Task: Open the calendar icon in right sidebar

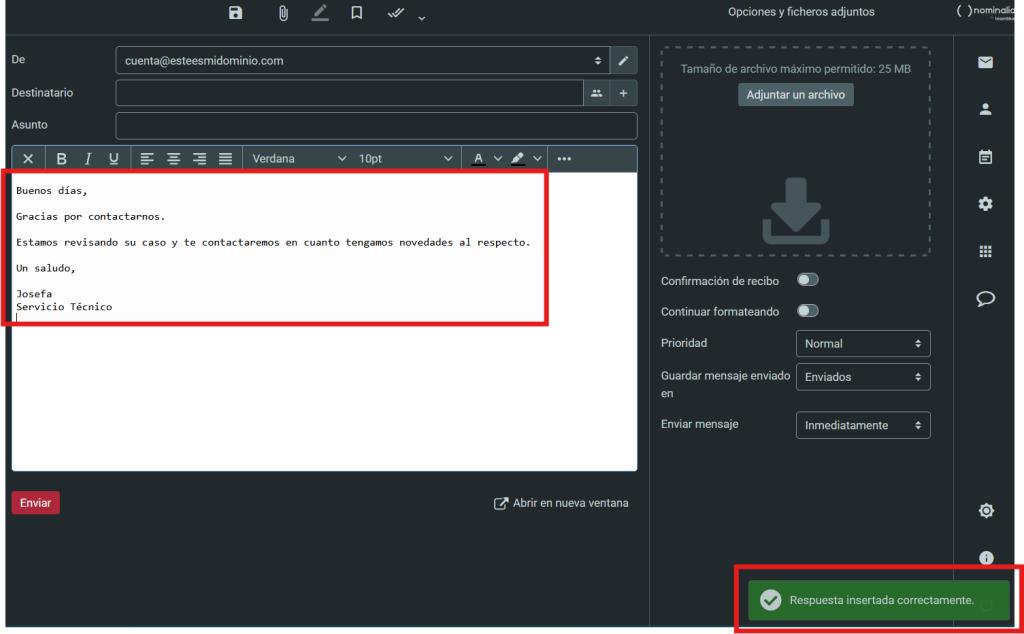Action: [985, 157]
